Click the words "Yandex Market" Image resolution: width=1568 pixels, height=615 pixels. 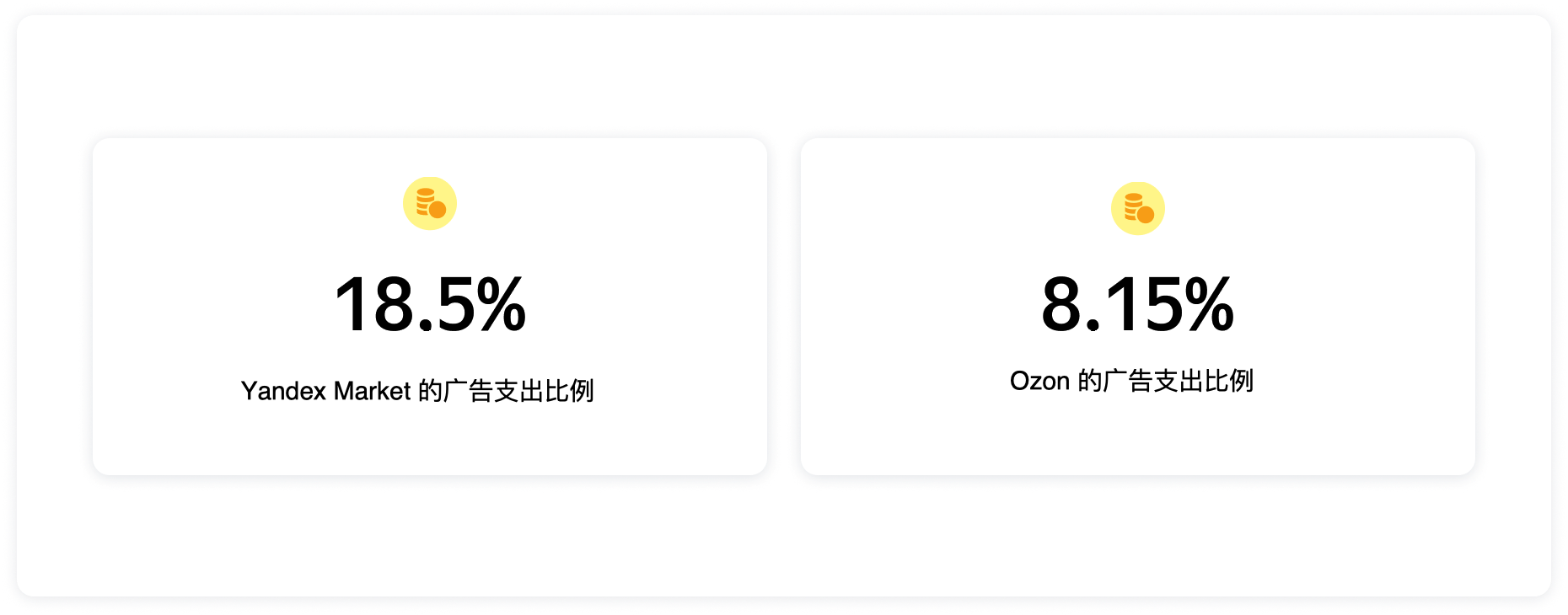click(x=325, y=391)
